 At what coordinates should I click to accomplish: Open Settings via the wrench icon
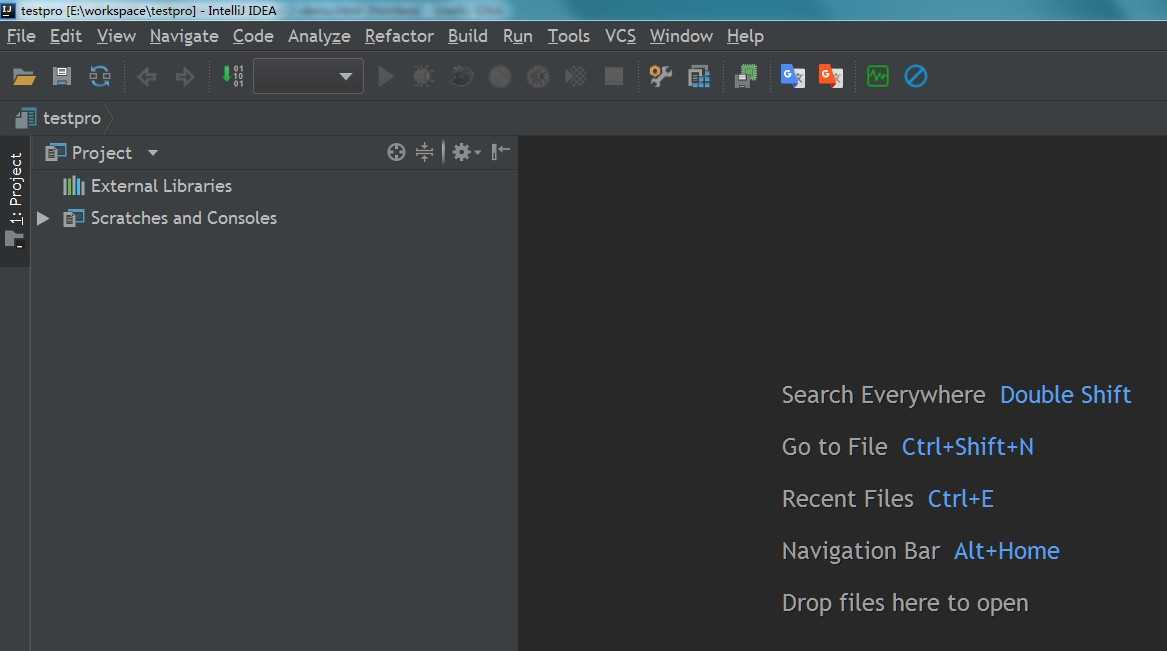(x=660, y=76)
